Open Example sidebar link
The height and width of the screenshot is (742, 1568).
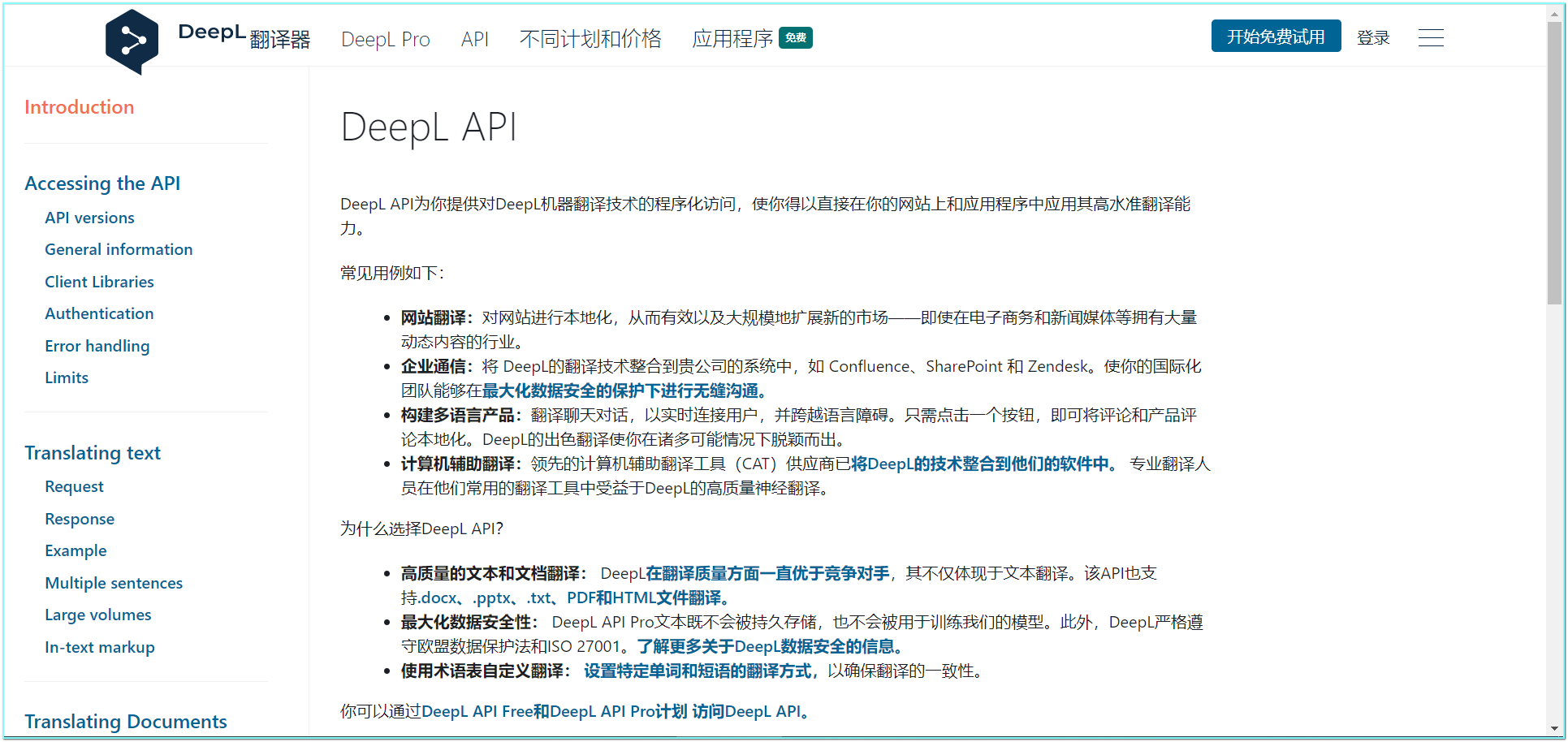(x=76, y=550)
